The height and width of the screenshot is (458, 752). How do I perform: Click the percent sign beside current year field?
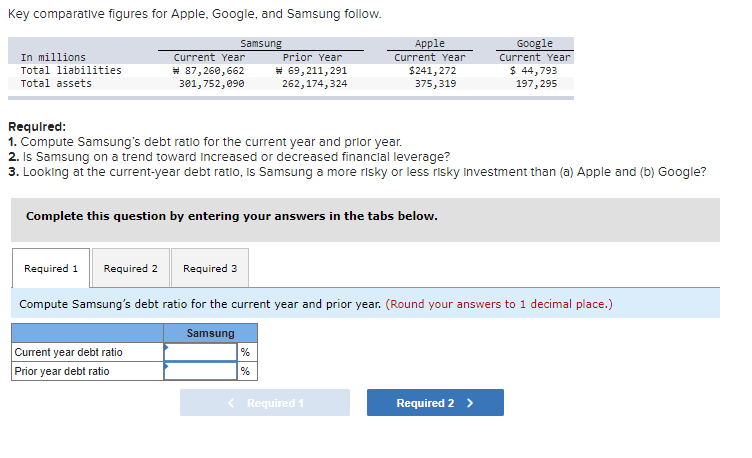(x=245, y=352)
